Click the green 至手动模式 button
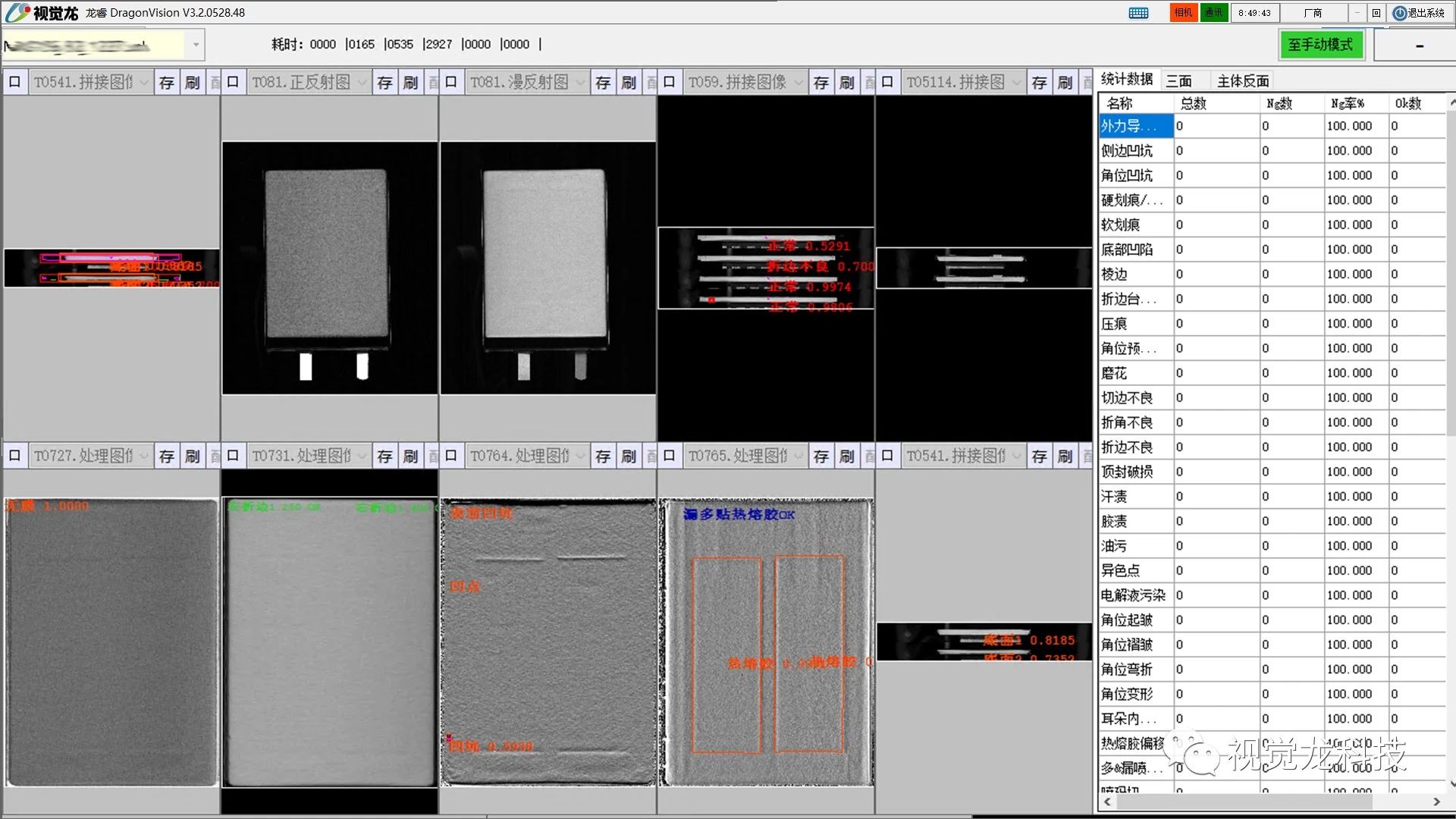The image size is (1456, 819). coord(1320,45)
